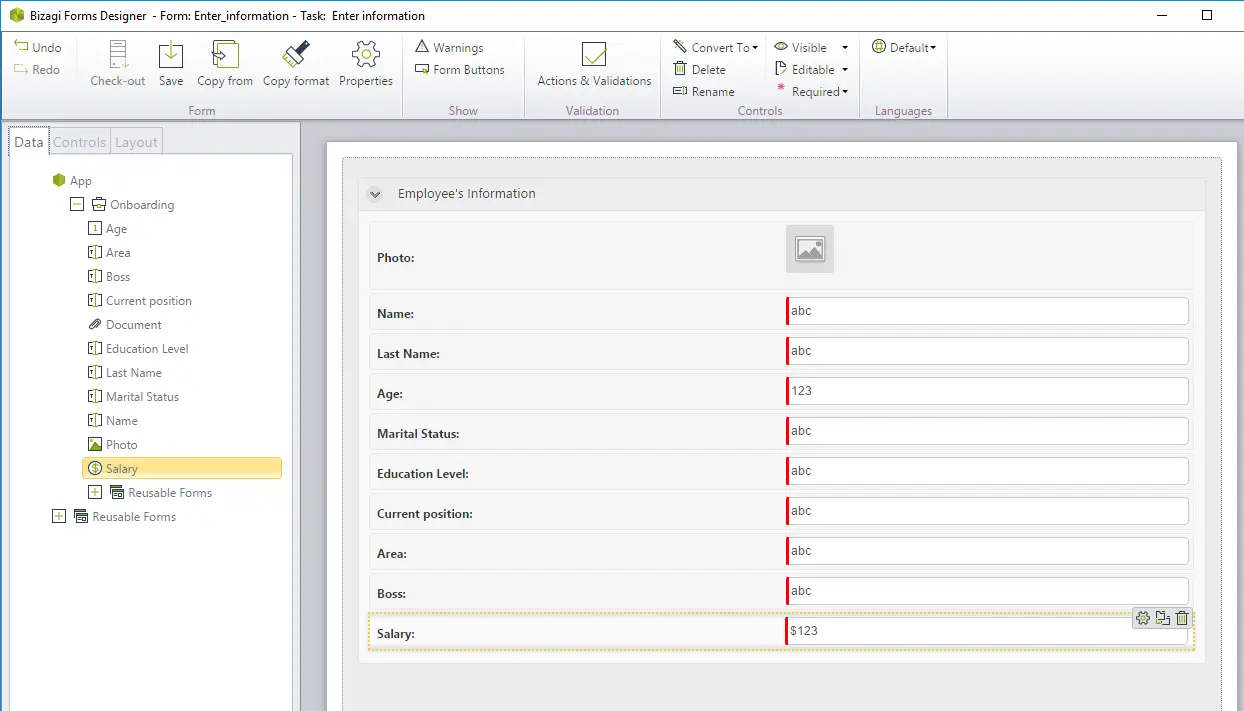Image resolution: width=1244 pixels, height=711 pixels.
Task: Collapse the Onboarding tree node
Action: (76, 204)
